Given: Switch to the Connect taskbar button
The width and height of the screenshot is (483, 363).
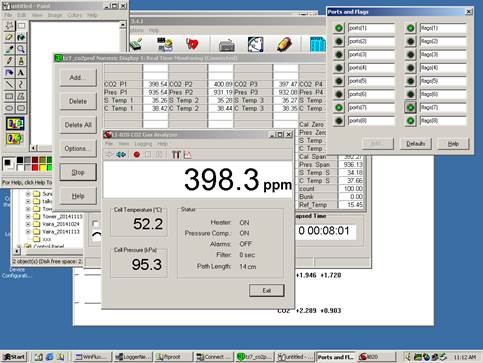Looking at the screenshot, I should [x=214, y=357].
